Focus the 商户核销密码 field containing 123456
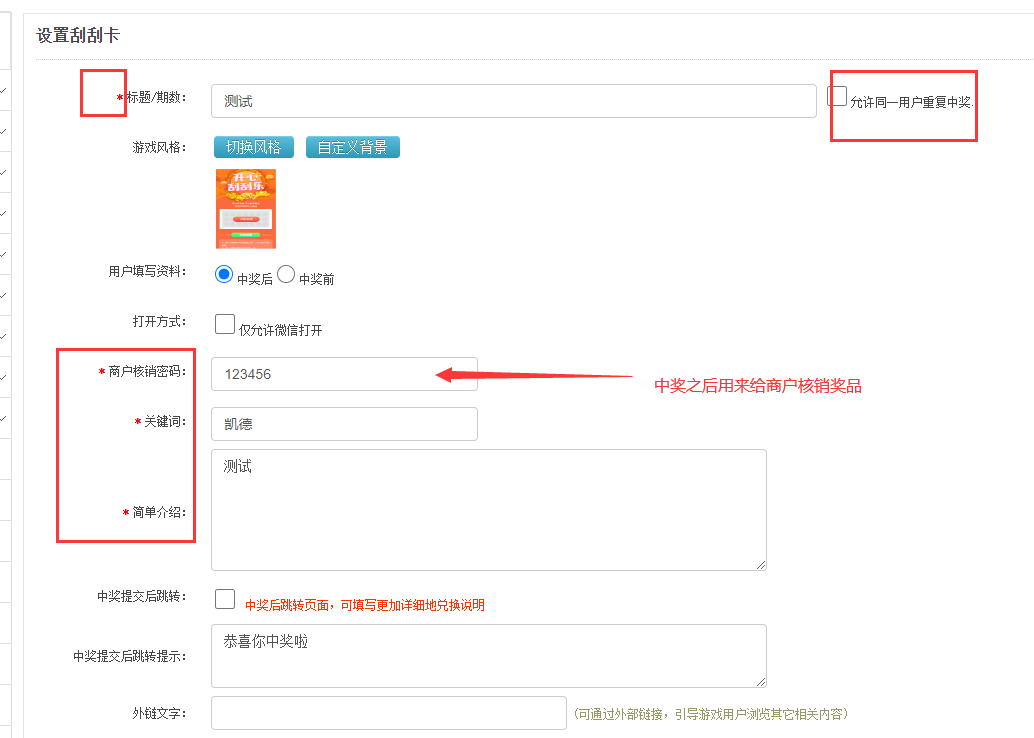The image size is (1034, 738). click(344, 374)
